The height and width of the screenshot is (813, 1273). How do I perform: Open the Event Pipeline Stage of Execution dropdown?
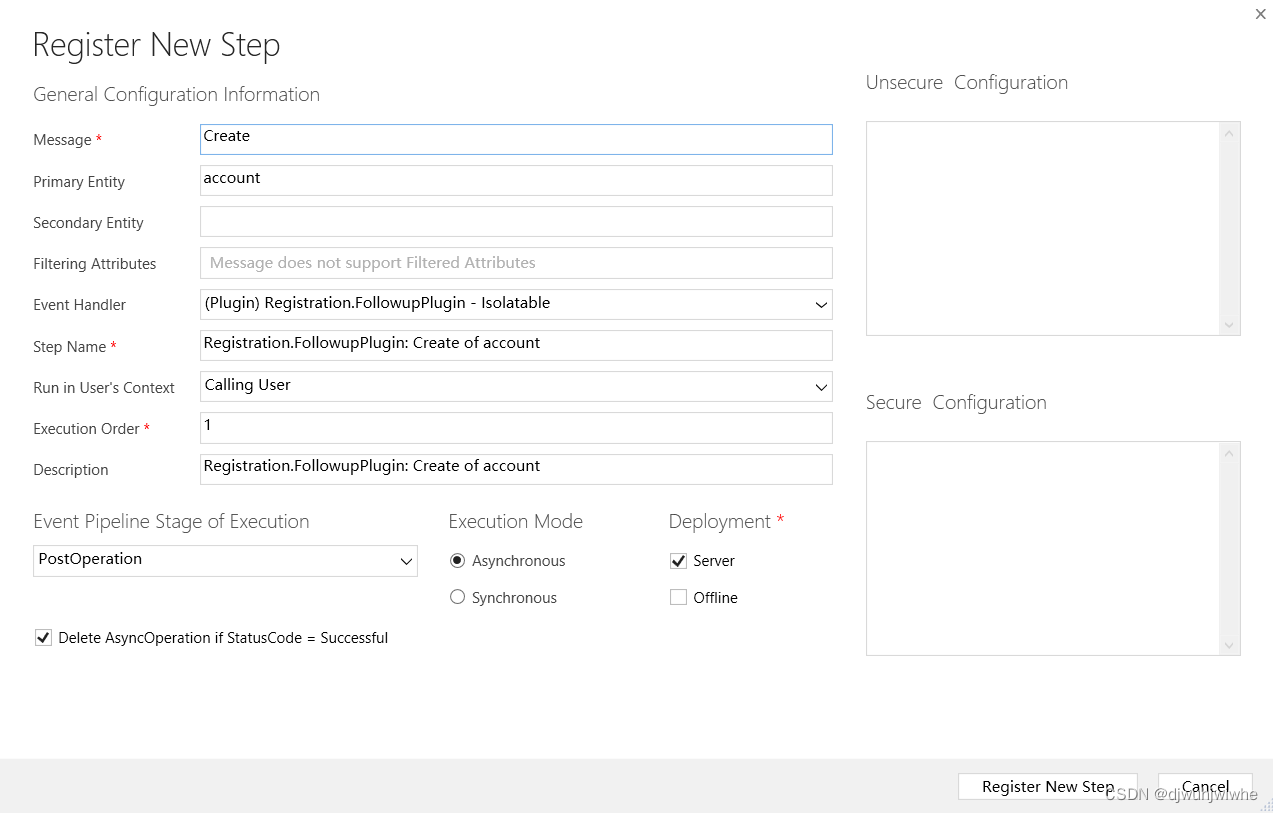coord(406,561)
